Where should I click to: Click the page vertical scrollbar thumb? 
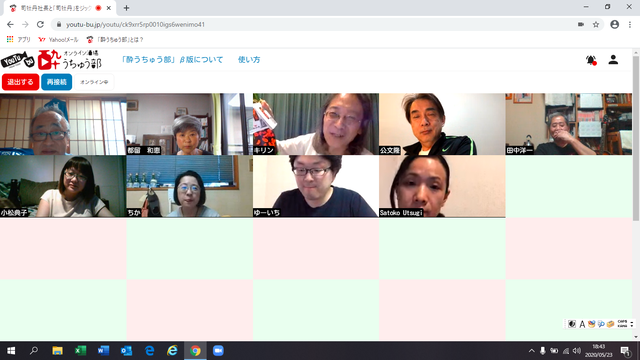636,139
